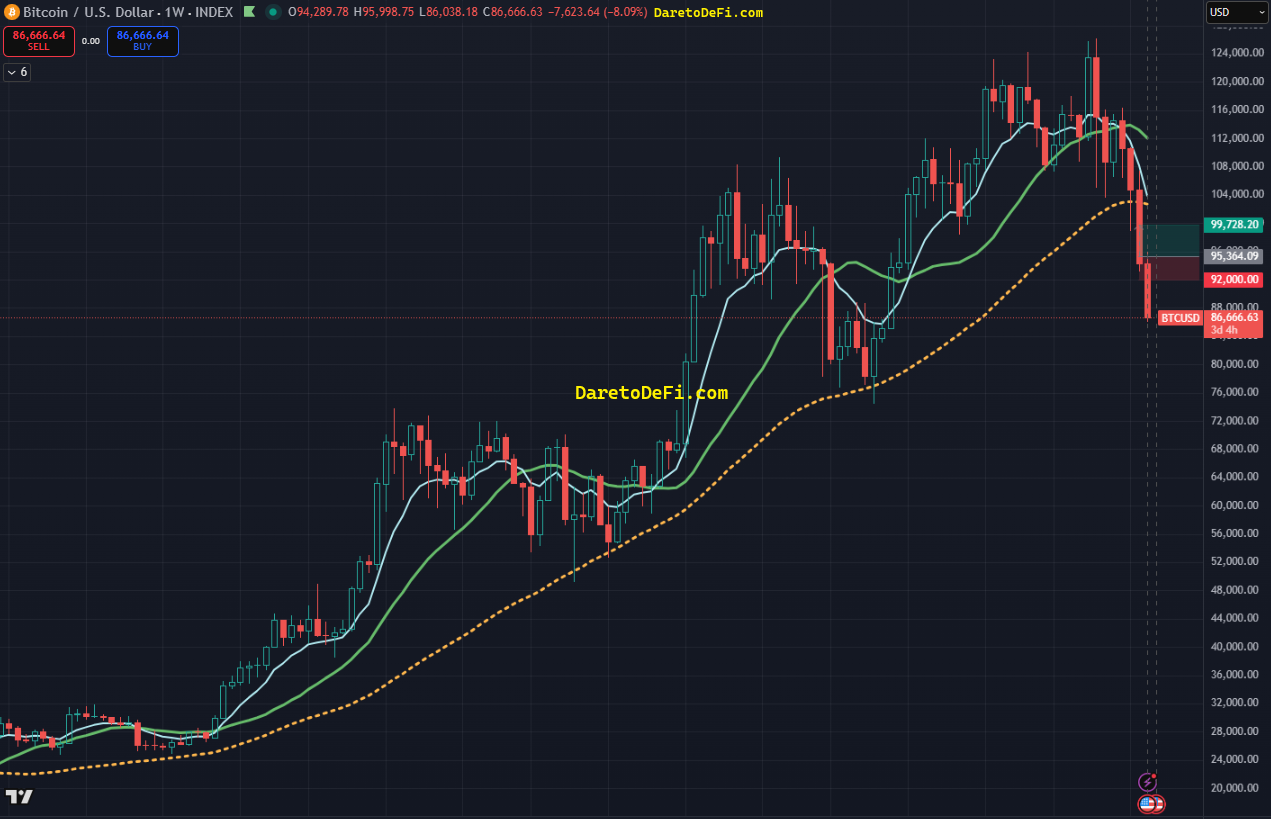Click the orange Bitcoin symbol logo
1271x819 pixels.
pos(11,12)
